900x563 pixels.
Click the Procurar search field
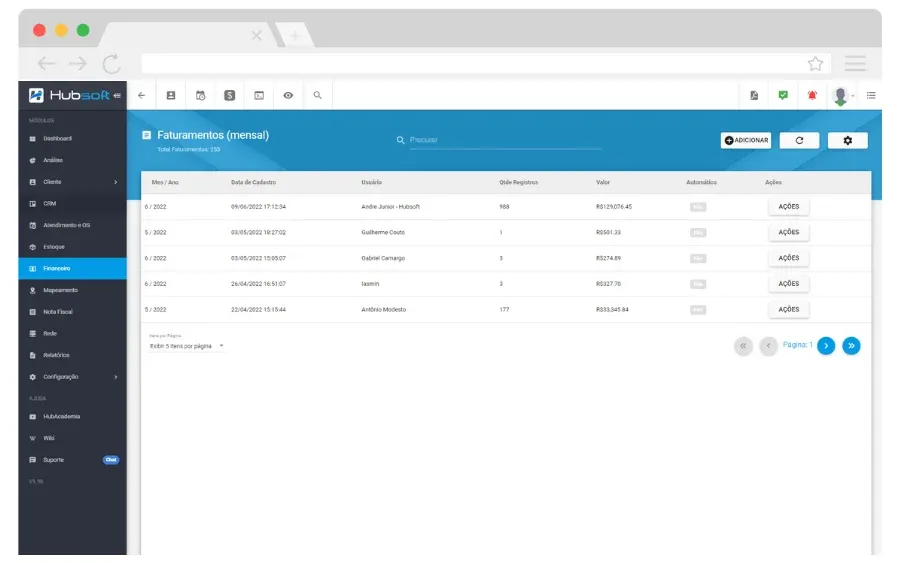pos(505,140)
